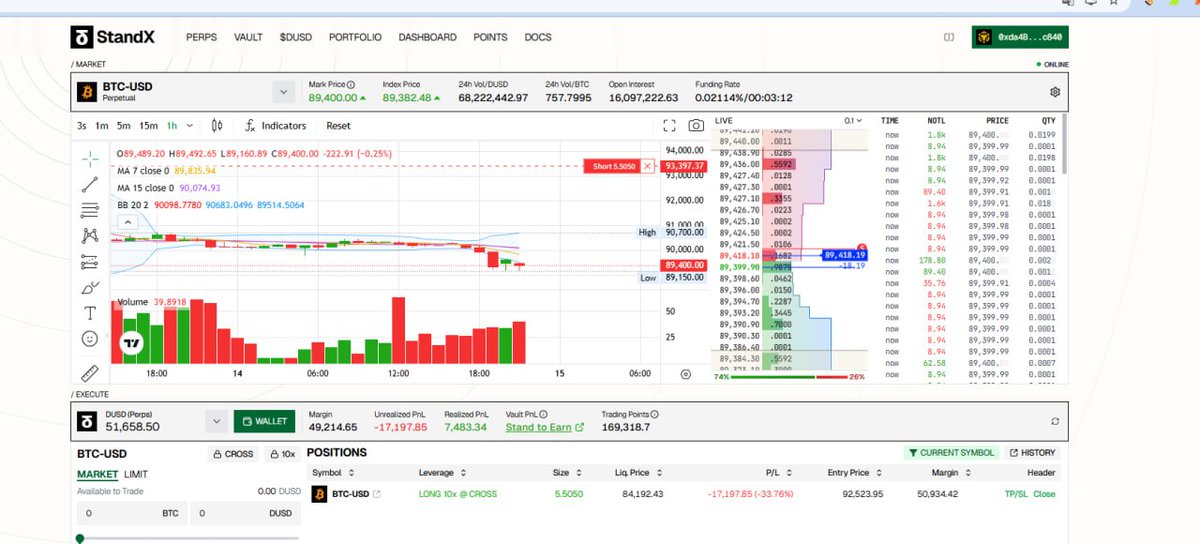The image size is (1200, 544).
Task: Click TP/SL for the BTC-USD position
Action: [1016, 494]
